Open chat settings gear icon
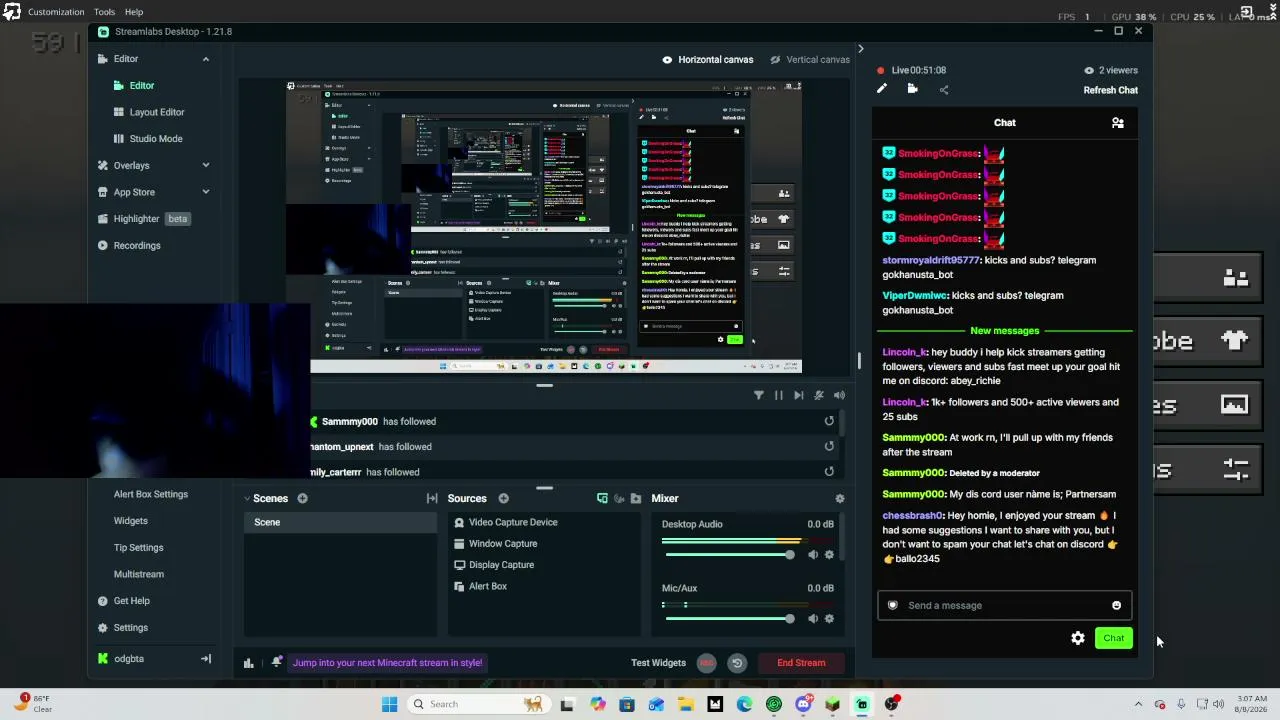Viewport: 1280px width, 720px height. [1078, 638]
